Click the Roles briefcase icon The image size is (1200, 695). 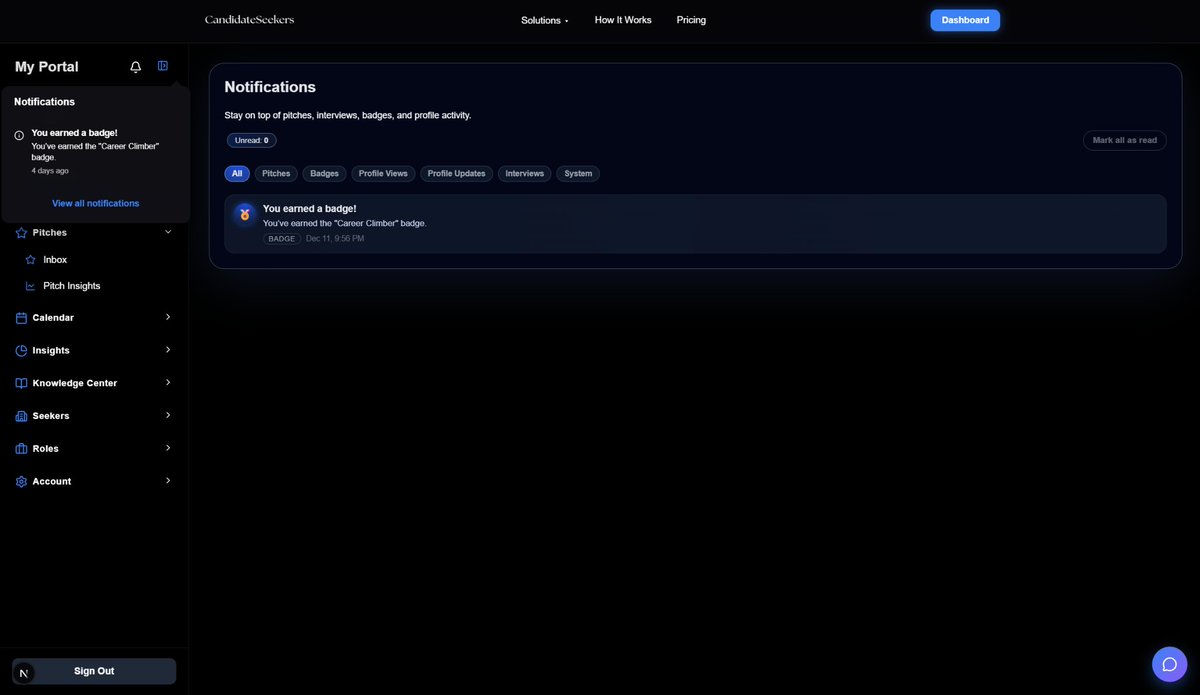click(21, 449)
